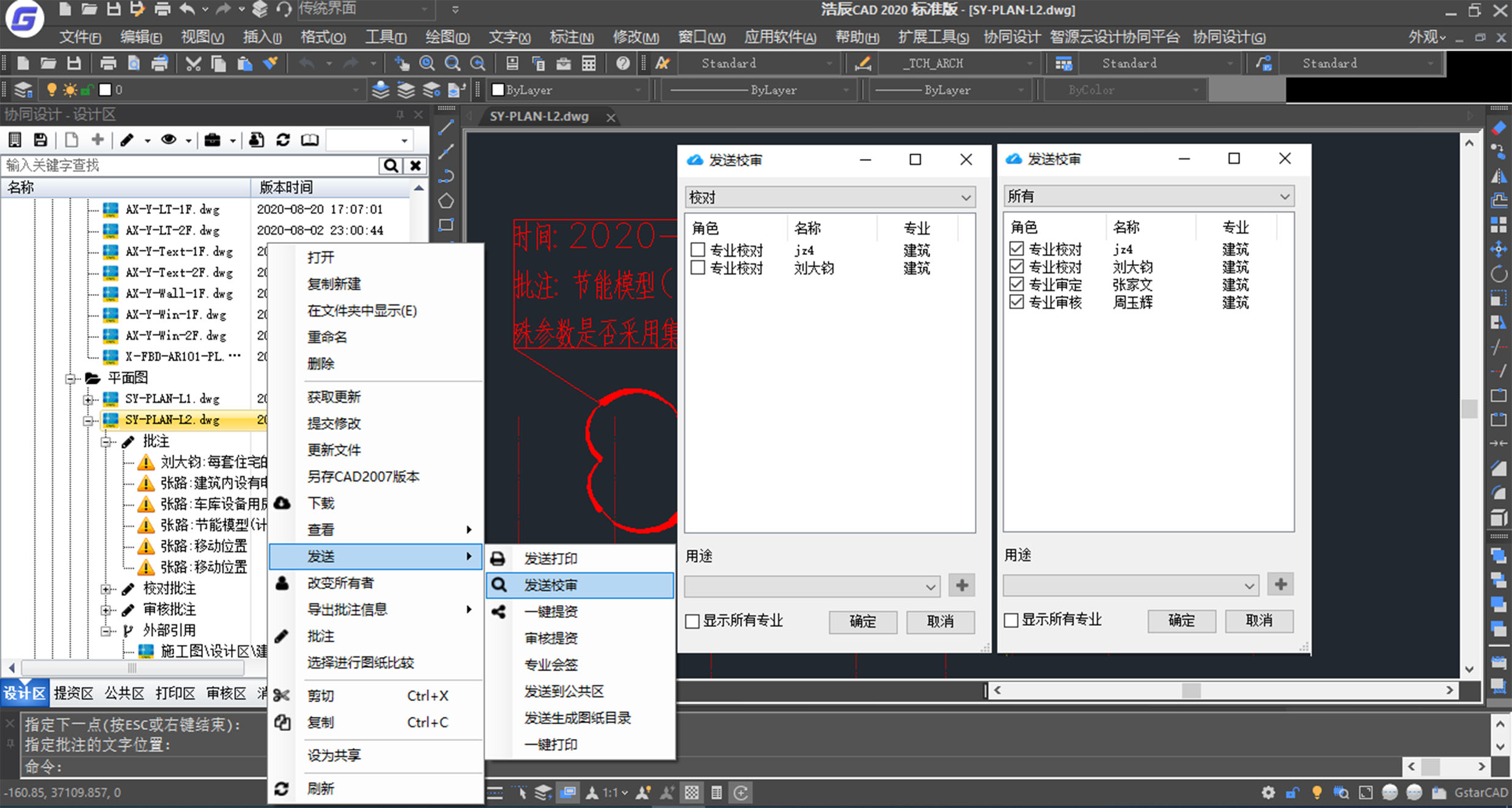Click 确定 in the right 发送校审 dialog
This screenshot has height=808, width=1512.
(x=1181, y=620)
